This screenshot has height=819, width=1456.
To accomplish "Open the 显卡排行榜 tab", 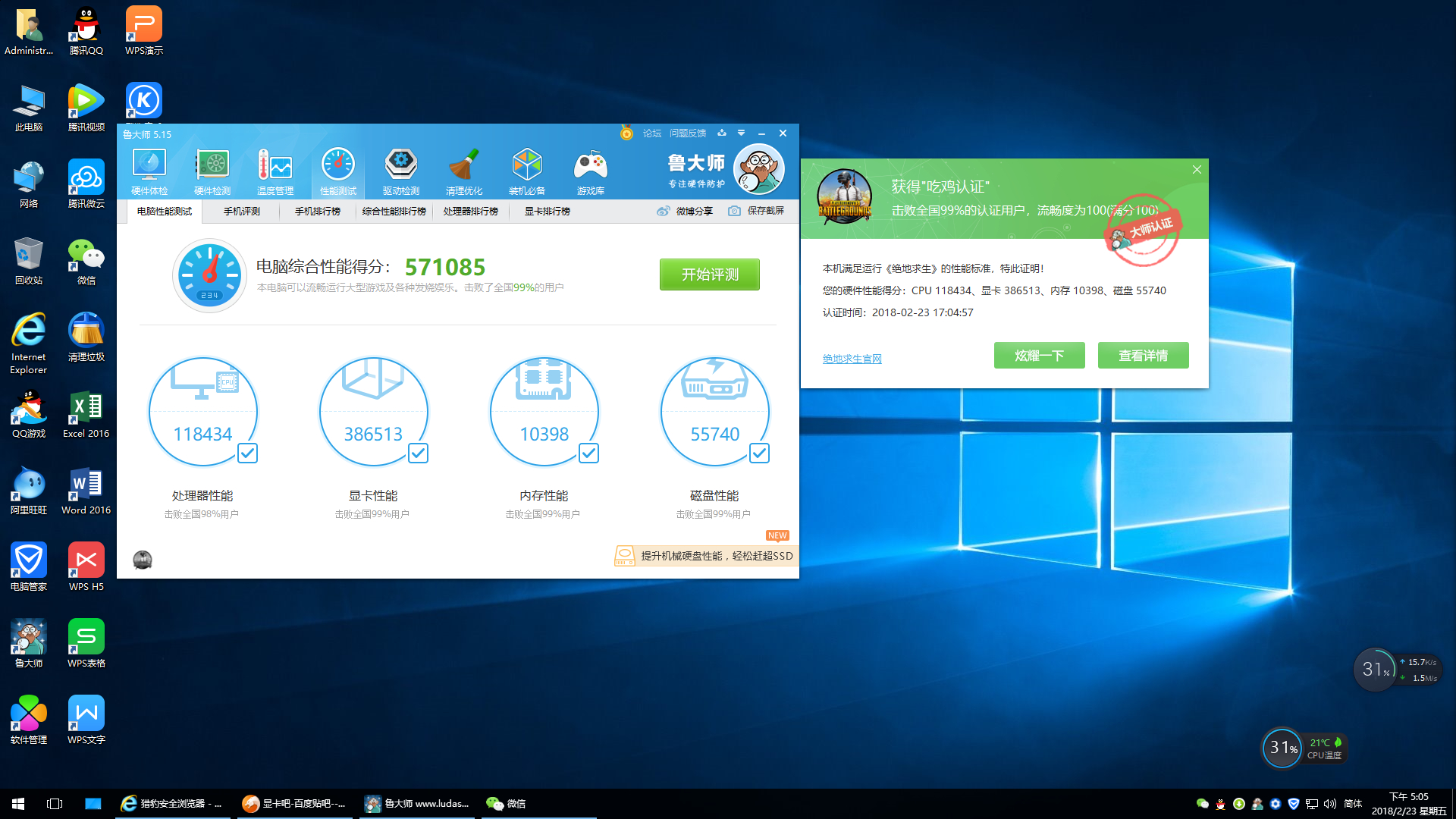I will [x=547, y=212].
